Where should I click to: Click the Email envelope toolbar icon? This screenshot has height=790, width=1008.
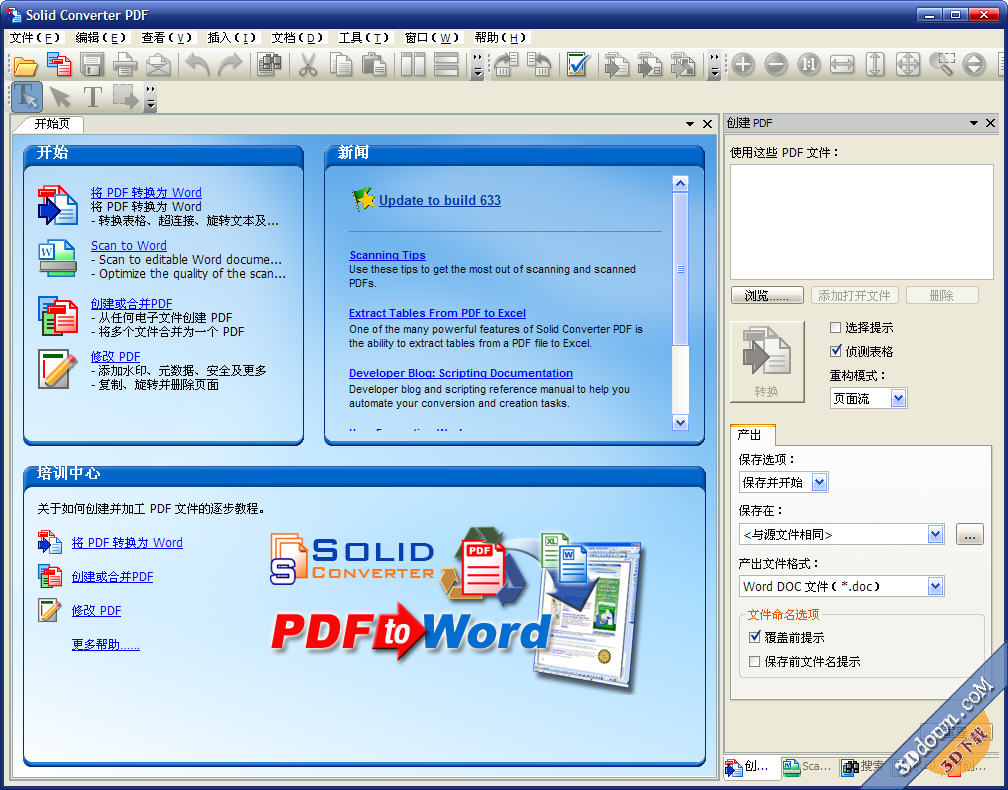pyautogui.click(x=158, y=65)
